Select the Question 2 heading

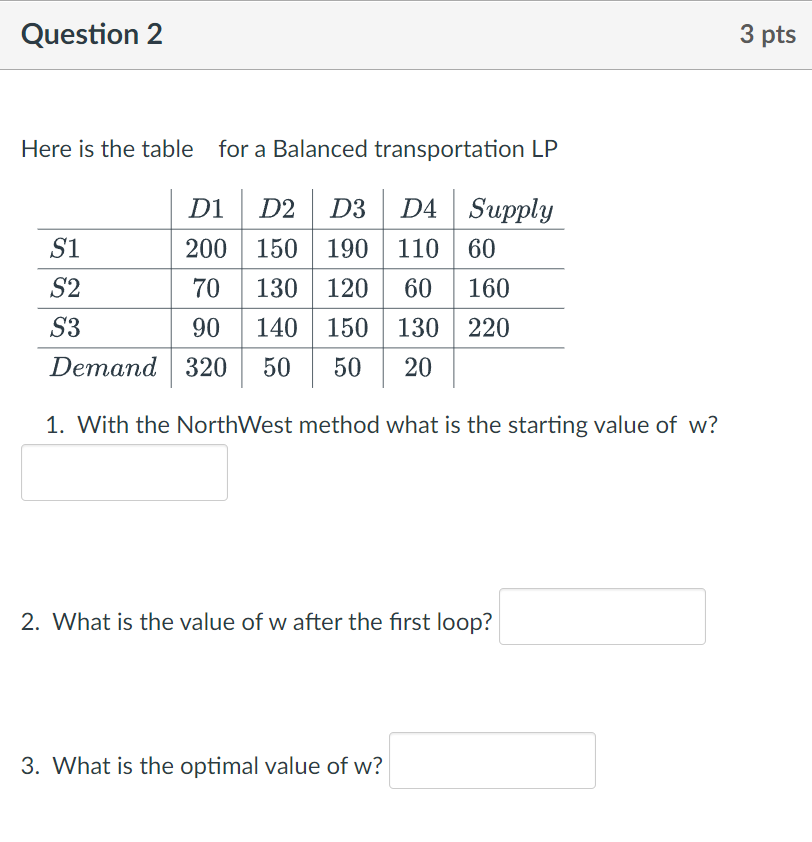[92, 33]
